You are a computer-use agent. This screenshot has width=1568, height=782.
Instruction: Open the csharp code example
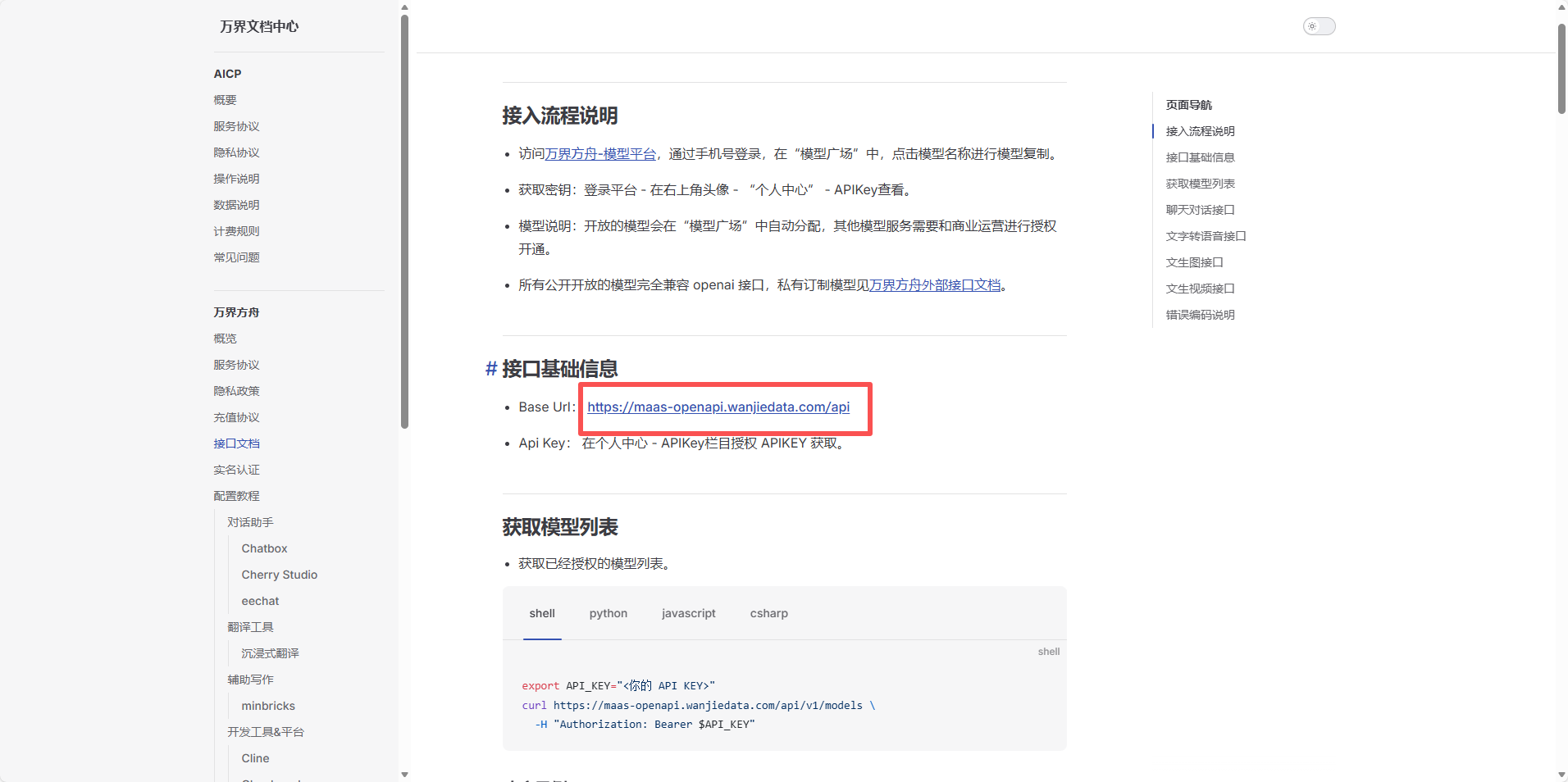[768, 613]
